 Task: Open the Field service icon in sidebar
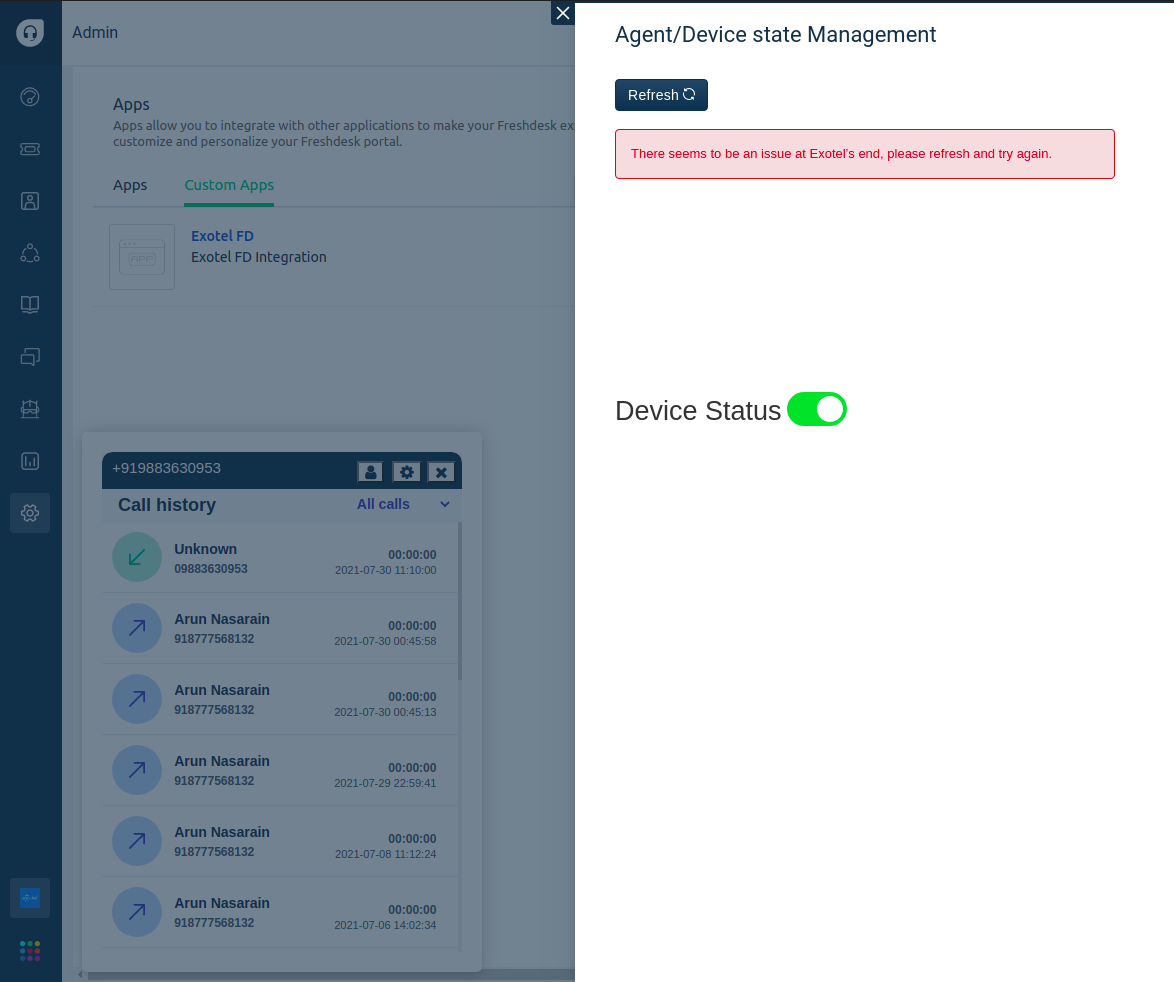point(30,409)
